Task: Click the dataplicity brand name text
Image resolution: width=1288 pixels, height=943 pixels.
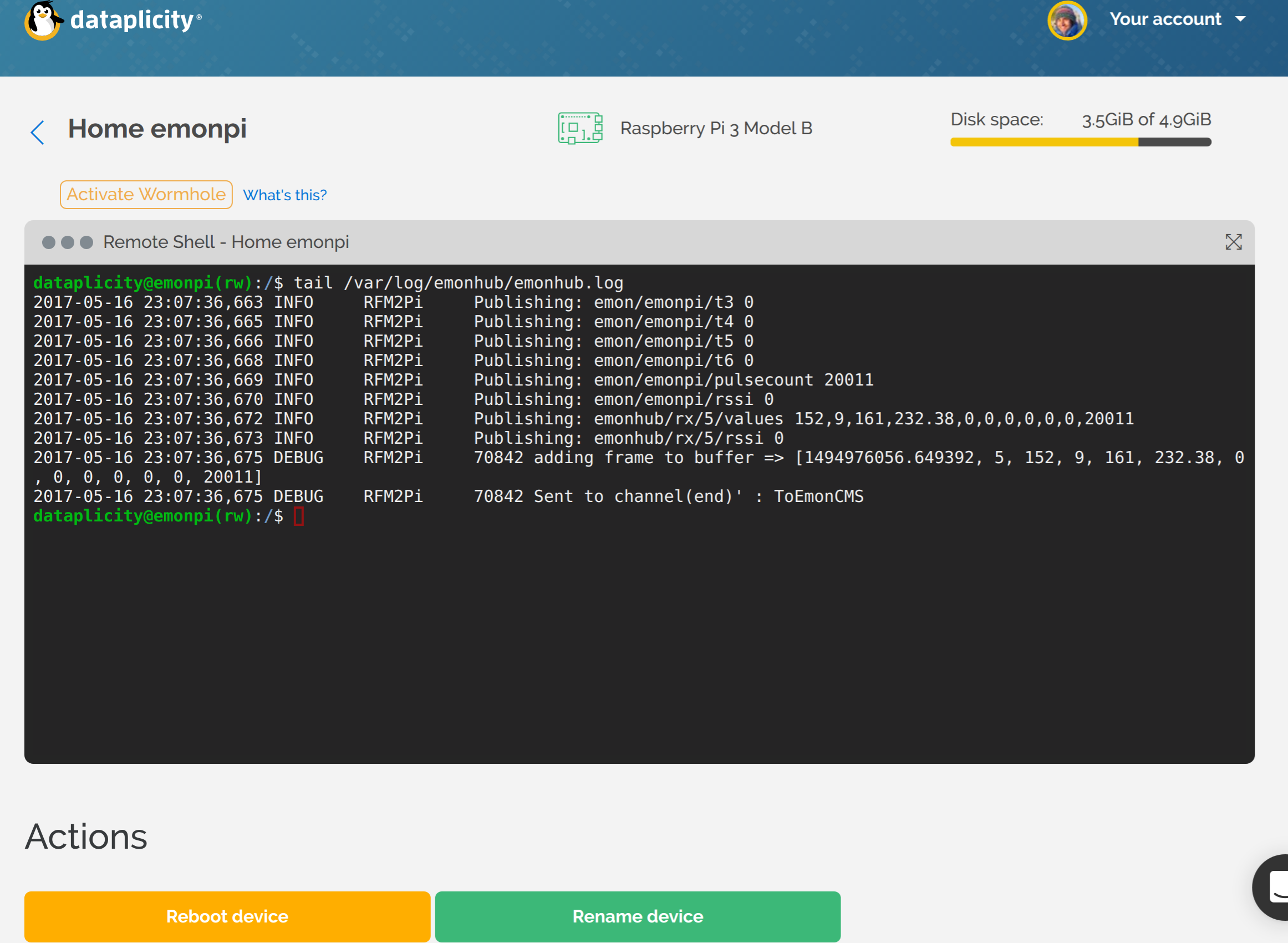Action: [x=133, y=21]
